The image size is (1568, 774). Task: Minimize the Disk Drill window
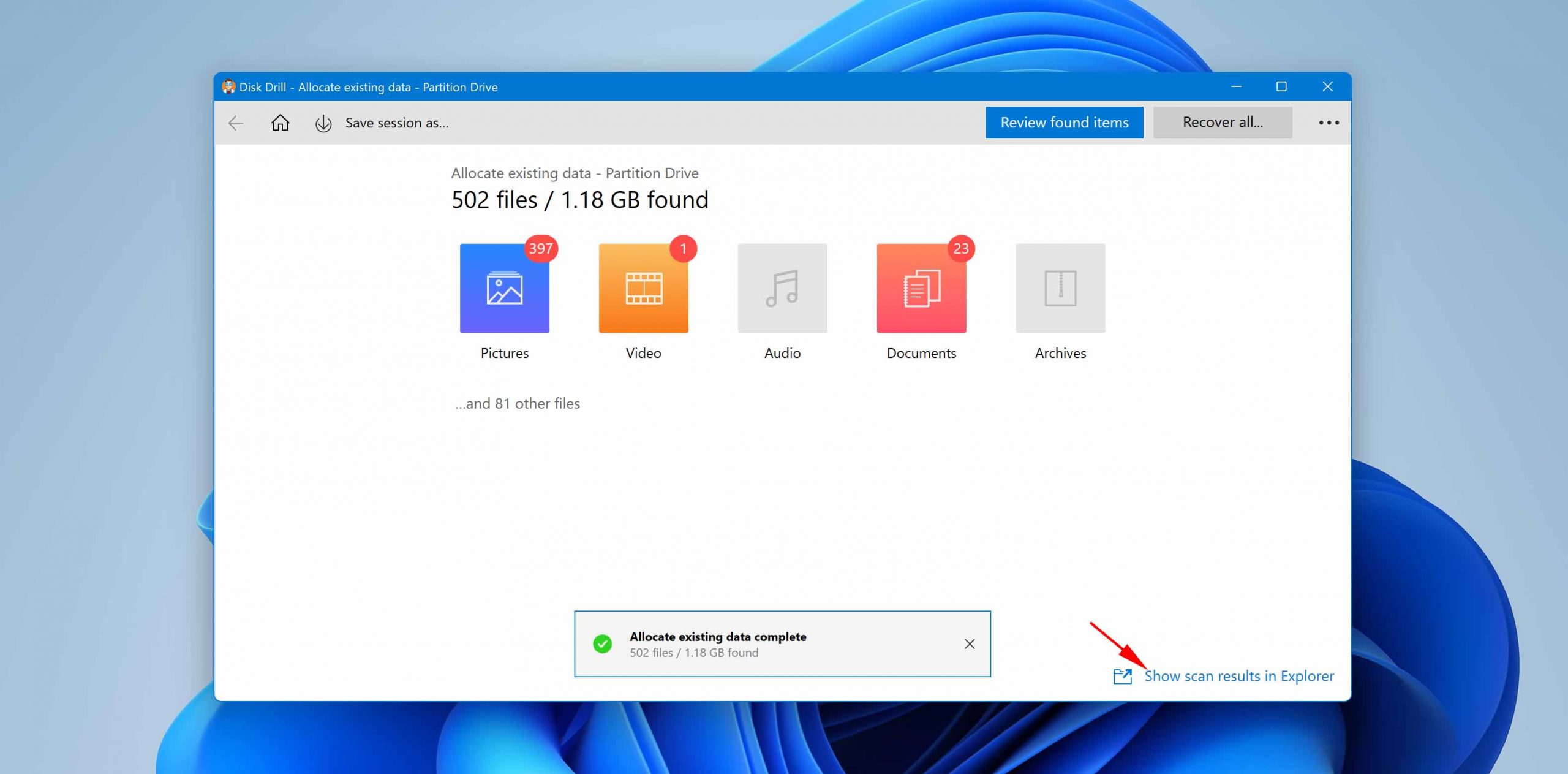tap(1236, 87)
